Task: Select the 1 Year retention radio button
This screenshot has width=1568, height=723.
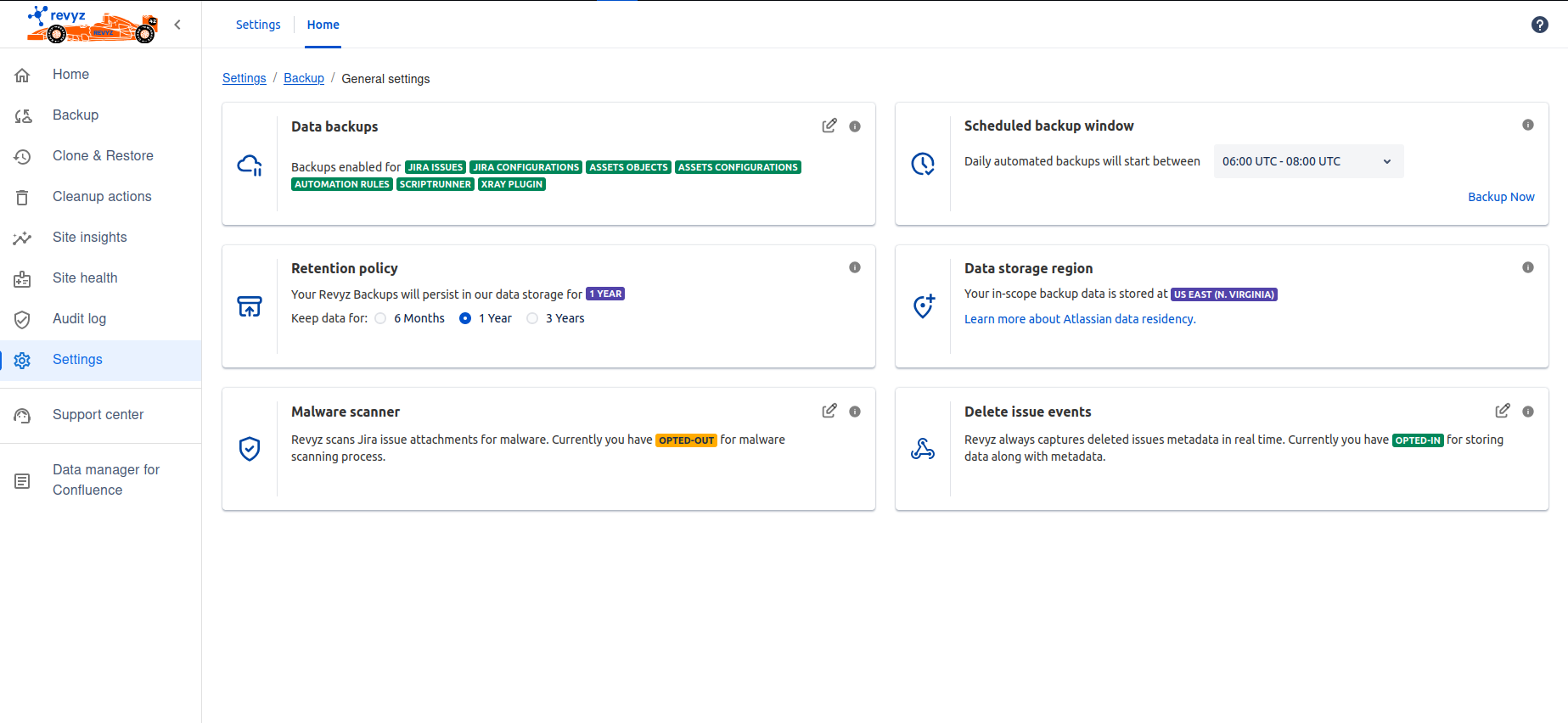Action: pyautogui.click(x=465, y=318)
